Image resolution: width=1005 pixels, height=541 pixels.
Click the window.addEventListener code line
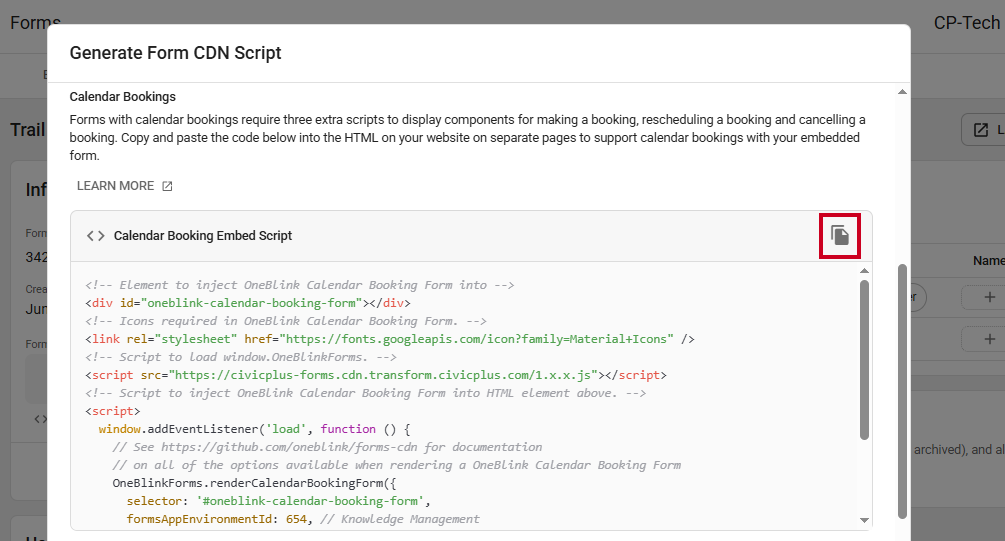click(254, 429)
